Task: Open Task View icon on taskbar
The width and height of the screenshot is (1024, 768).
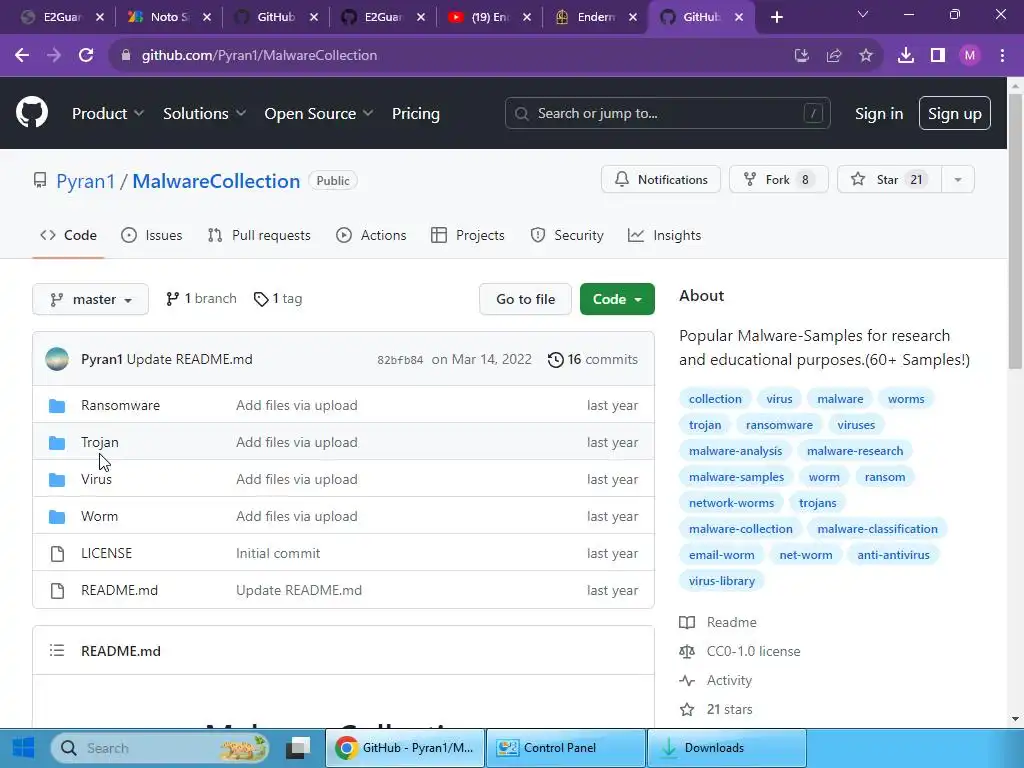Action: 298,748
